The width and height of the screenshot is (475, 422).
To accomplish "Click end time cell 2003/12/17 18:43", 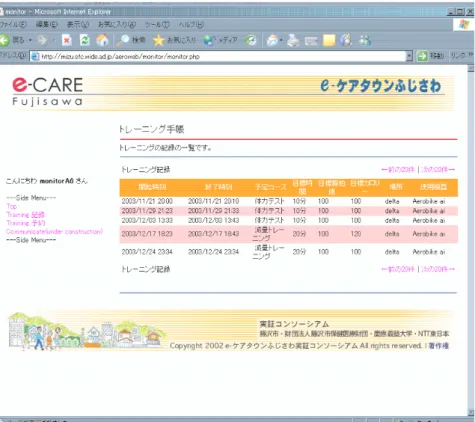I will coord(213,234).
